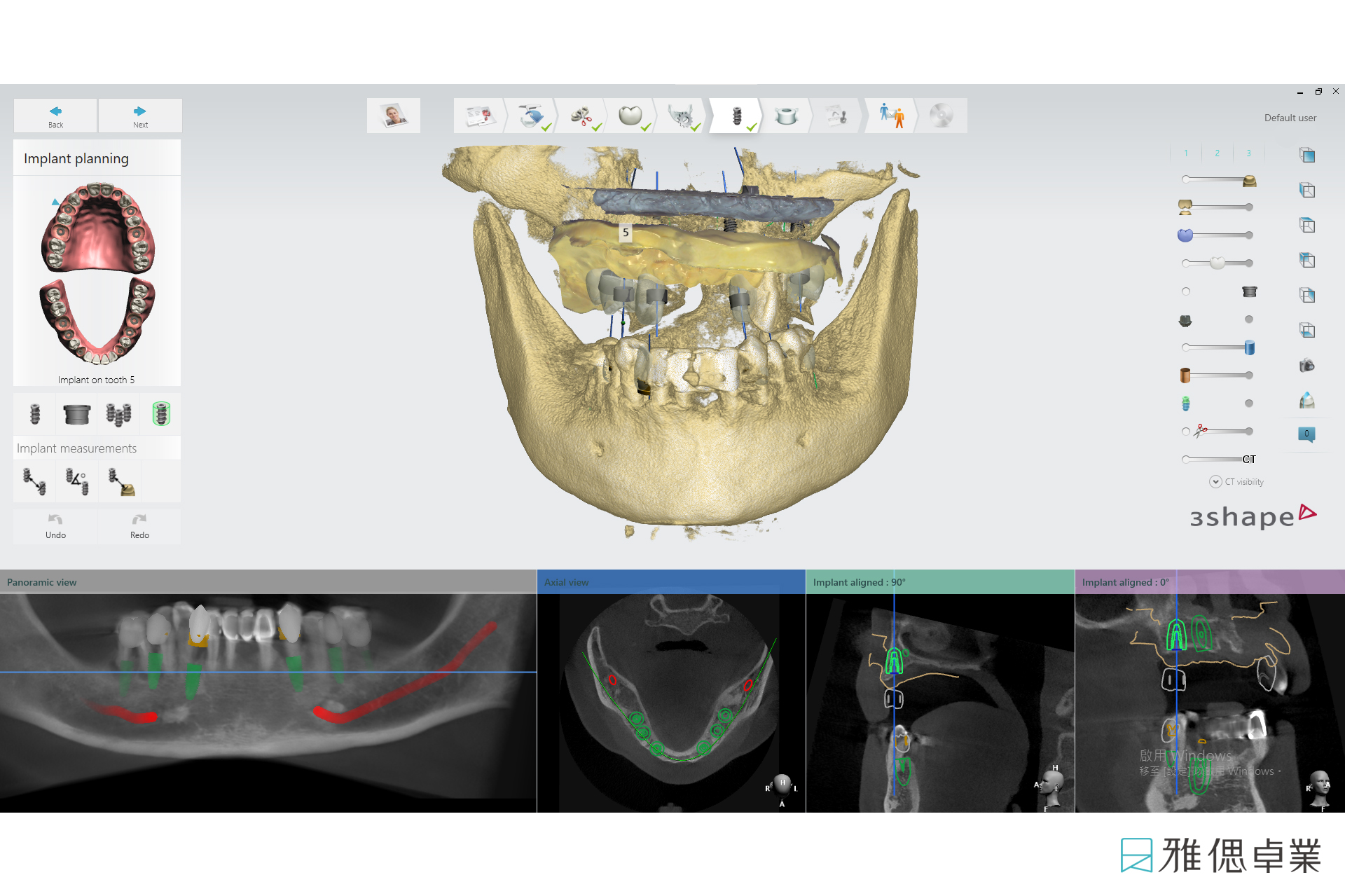Click the multiple implants tool icon
The height and width of the screenshot is (896, 1345).
click(x=118, y=415)
